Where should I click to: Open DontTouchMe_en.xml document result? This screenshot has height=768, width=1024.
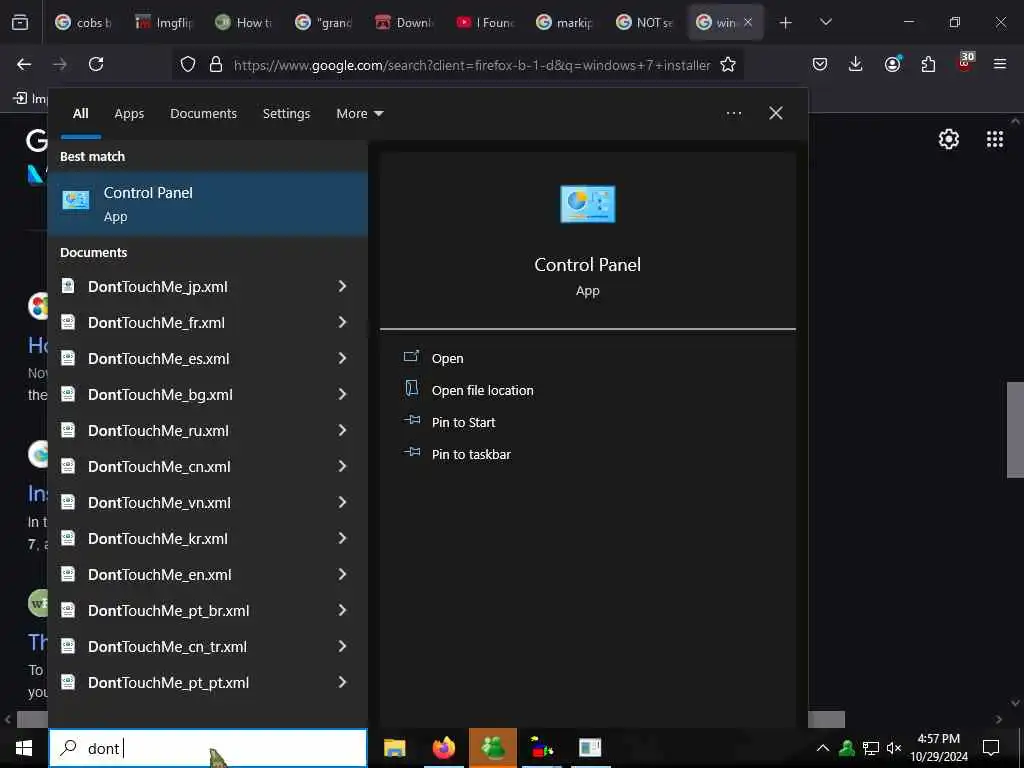point(208,574)
